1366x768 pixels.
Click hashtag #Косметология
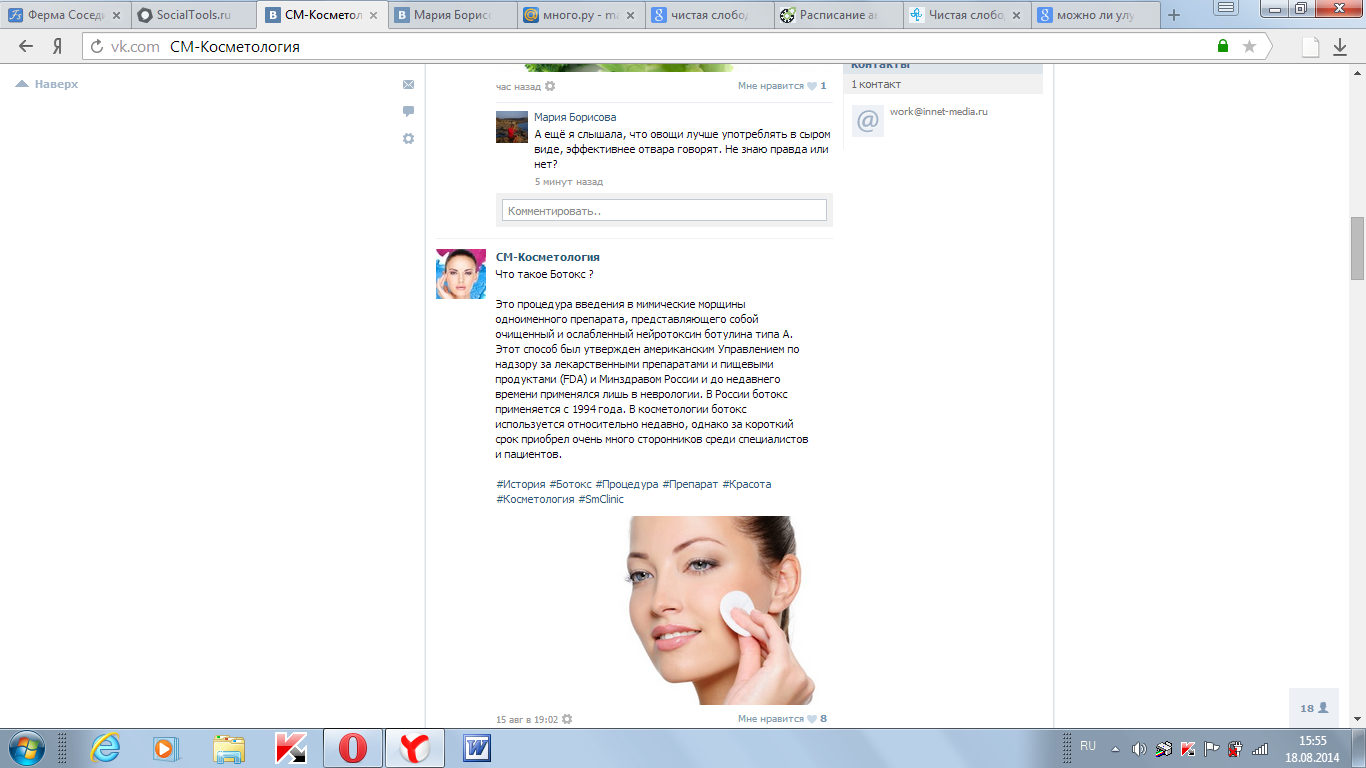point(535,499)
